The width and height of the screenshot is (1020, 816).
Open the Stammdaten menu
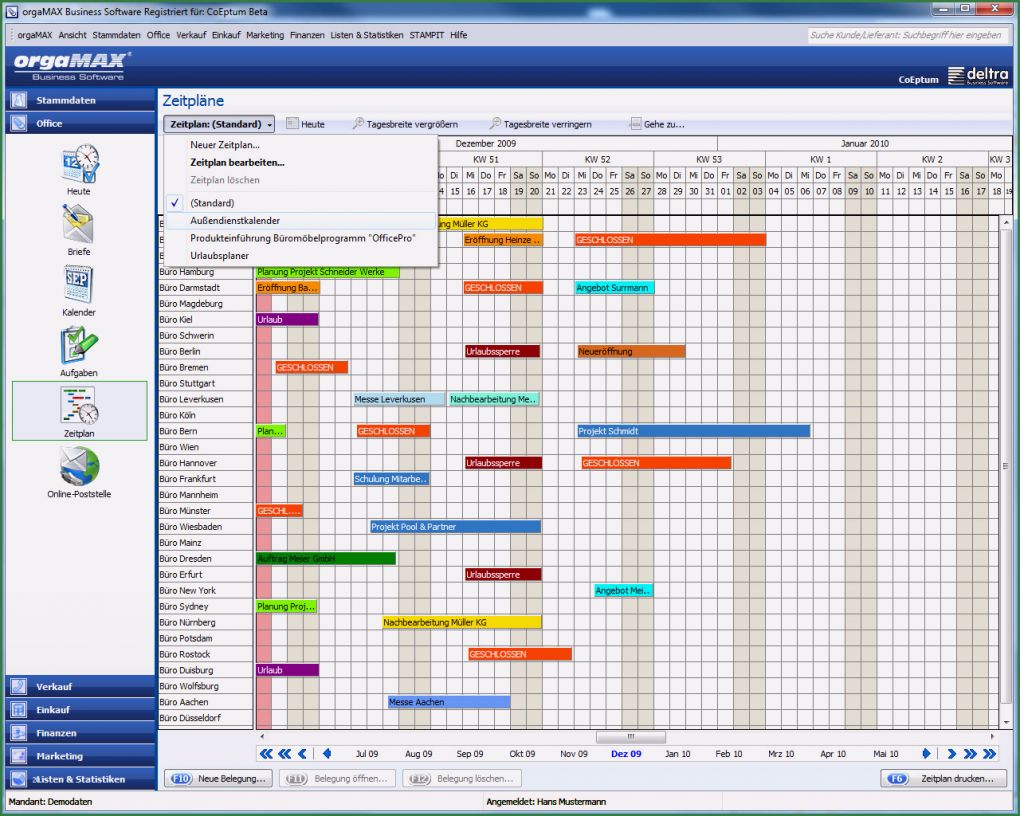[x=113, y=33]
